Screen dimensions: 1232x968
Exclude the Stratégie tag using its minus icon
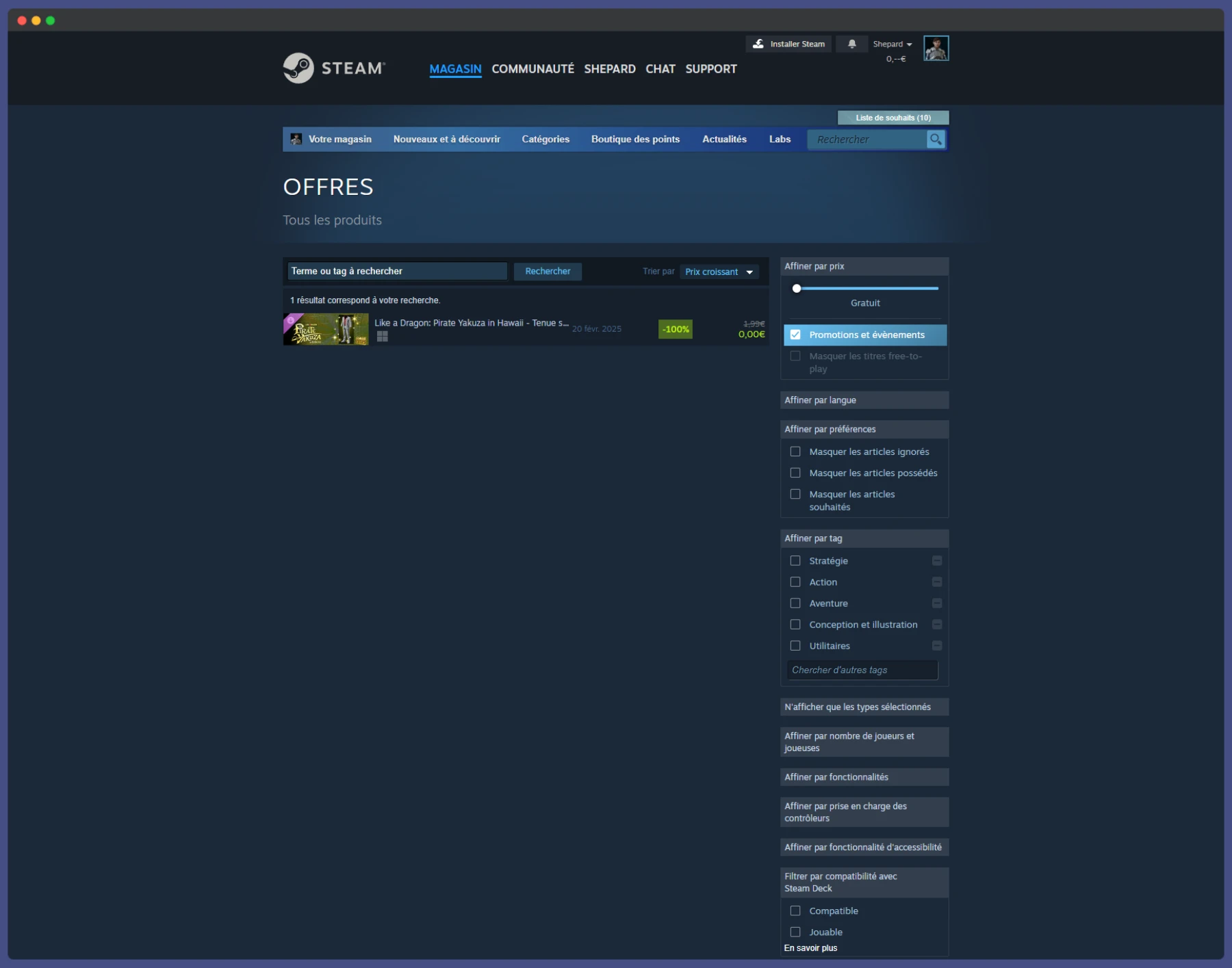tap(937, 561)
